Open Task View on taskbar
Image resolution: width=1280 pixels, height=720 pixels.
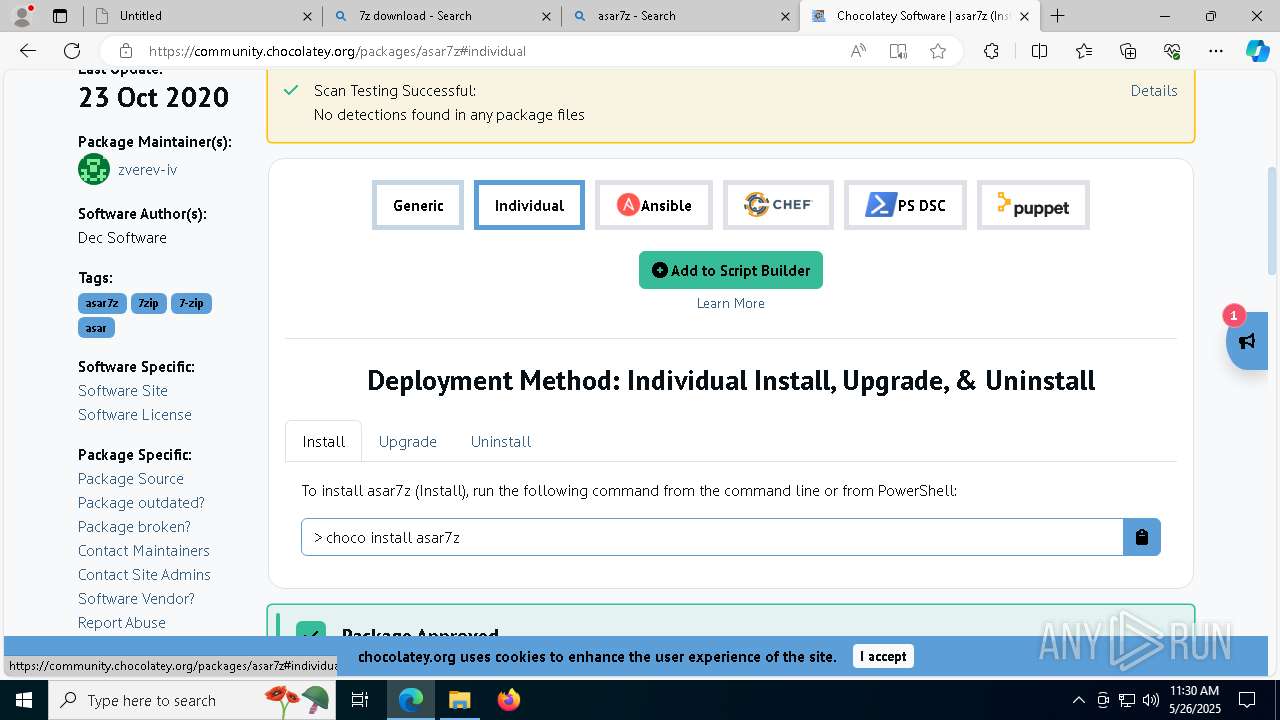point(360,700)
